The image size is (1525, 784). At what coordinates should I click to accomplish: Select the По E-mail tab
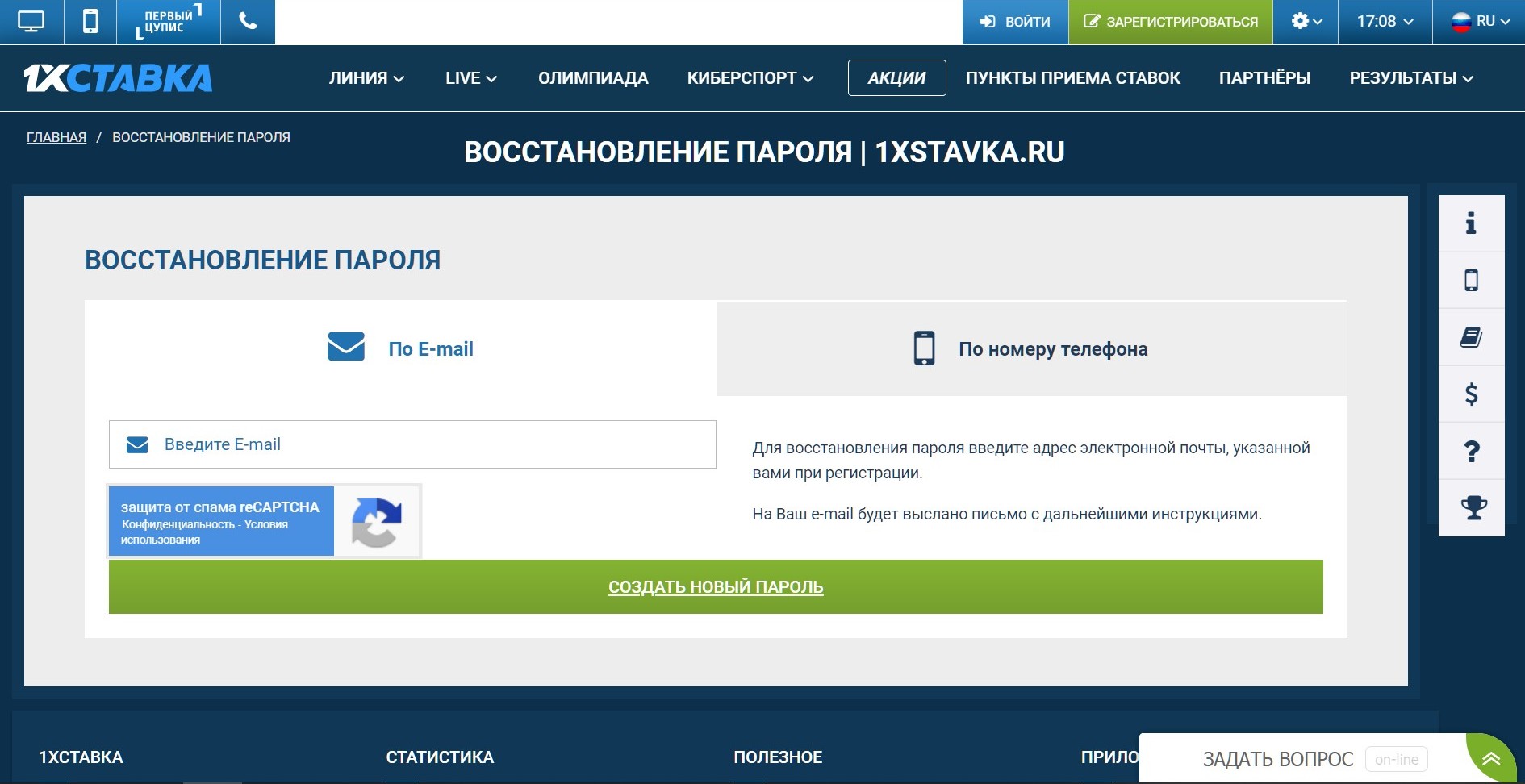[400, 348]
